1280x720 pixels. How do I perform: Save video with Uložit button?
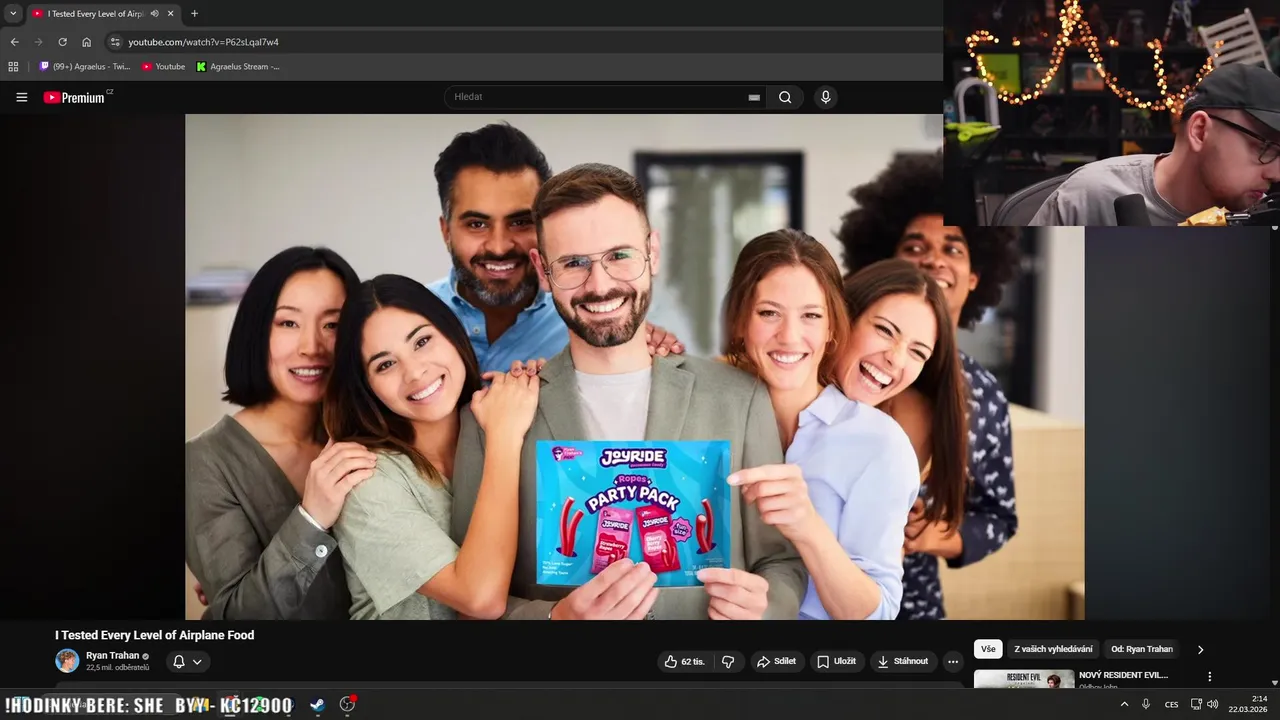click(836, 661)
